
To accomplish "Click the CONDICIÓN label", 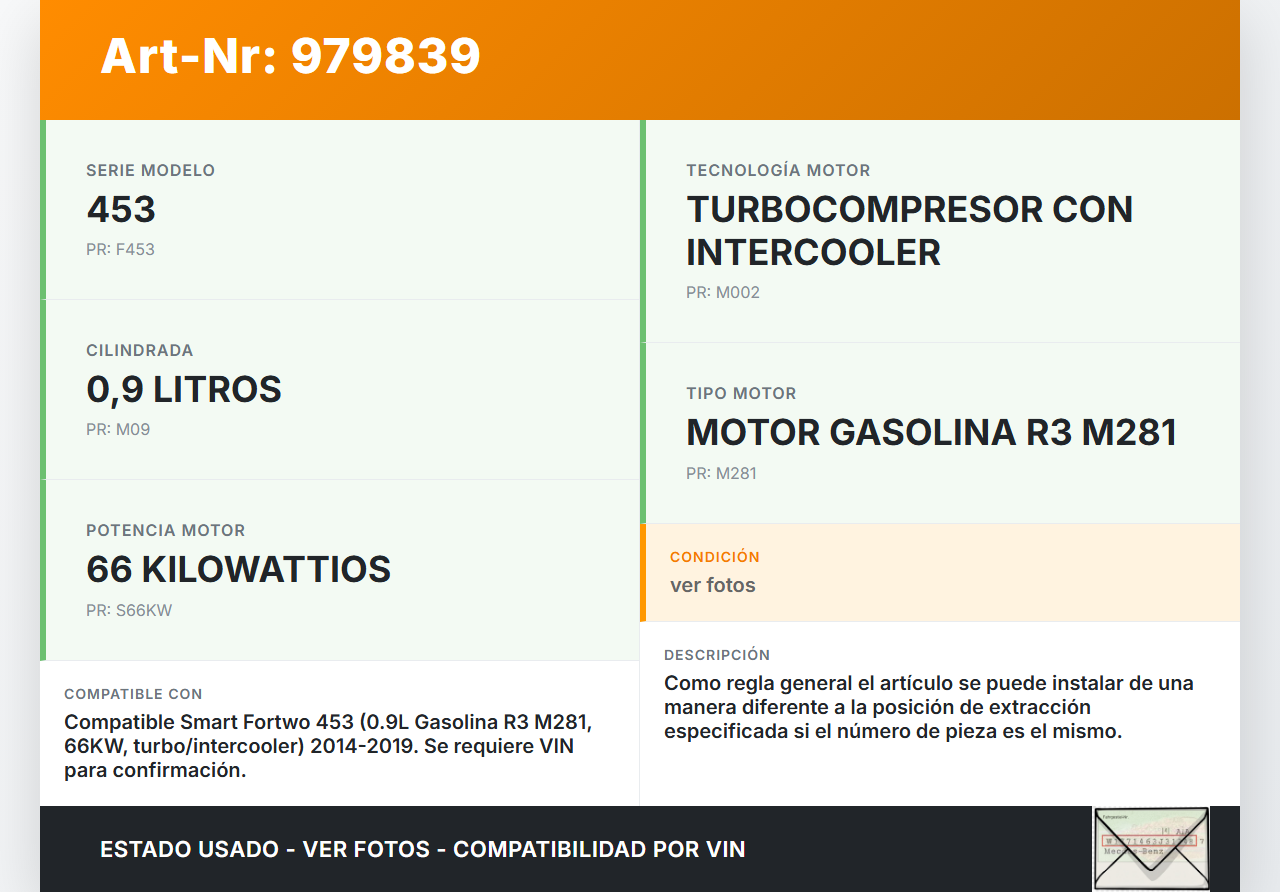I will click(715, 556).
